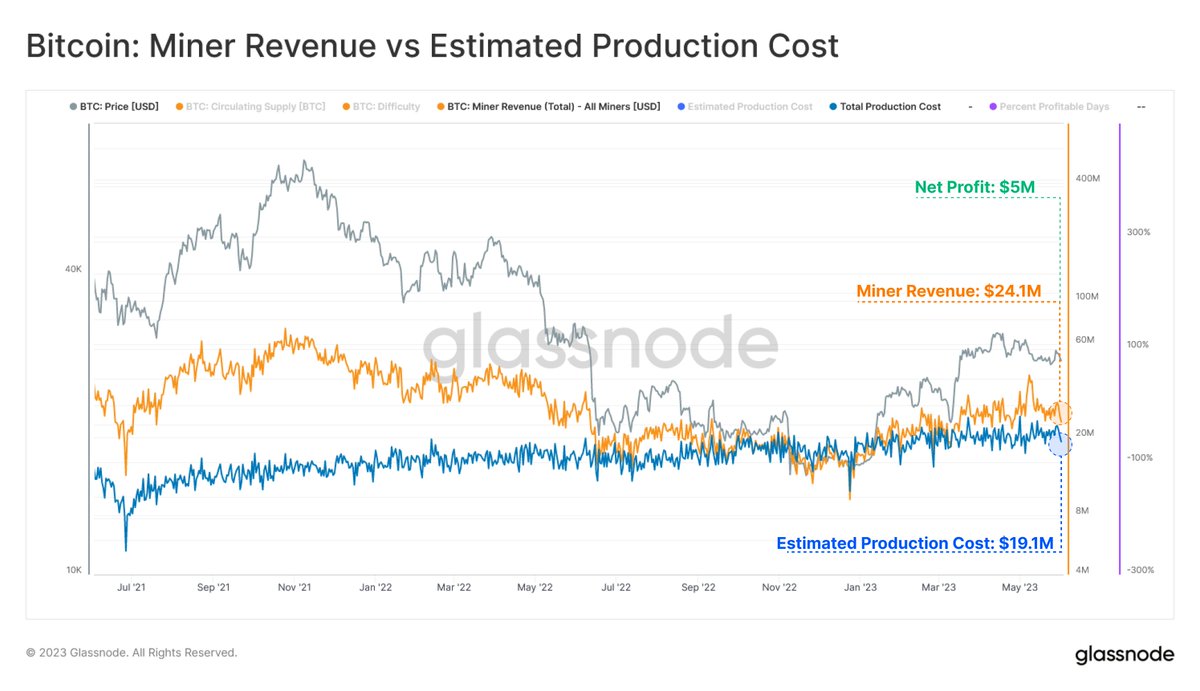This screenshot has width=1200, height=691.
Task: Click the double-dash legend item on far right
Action: coord(1140,107)
